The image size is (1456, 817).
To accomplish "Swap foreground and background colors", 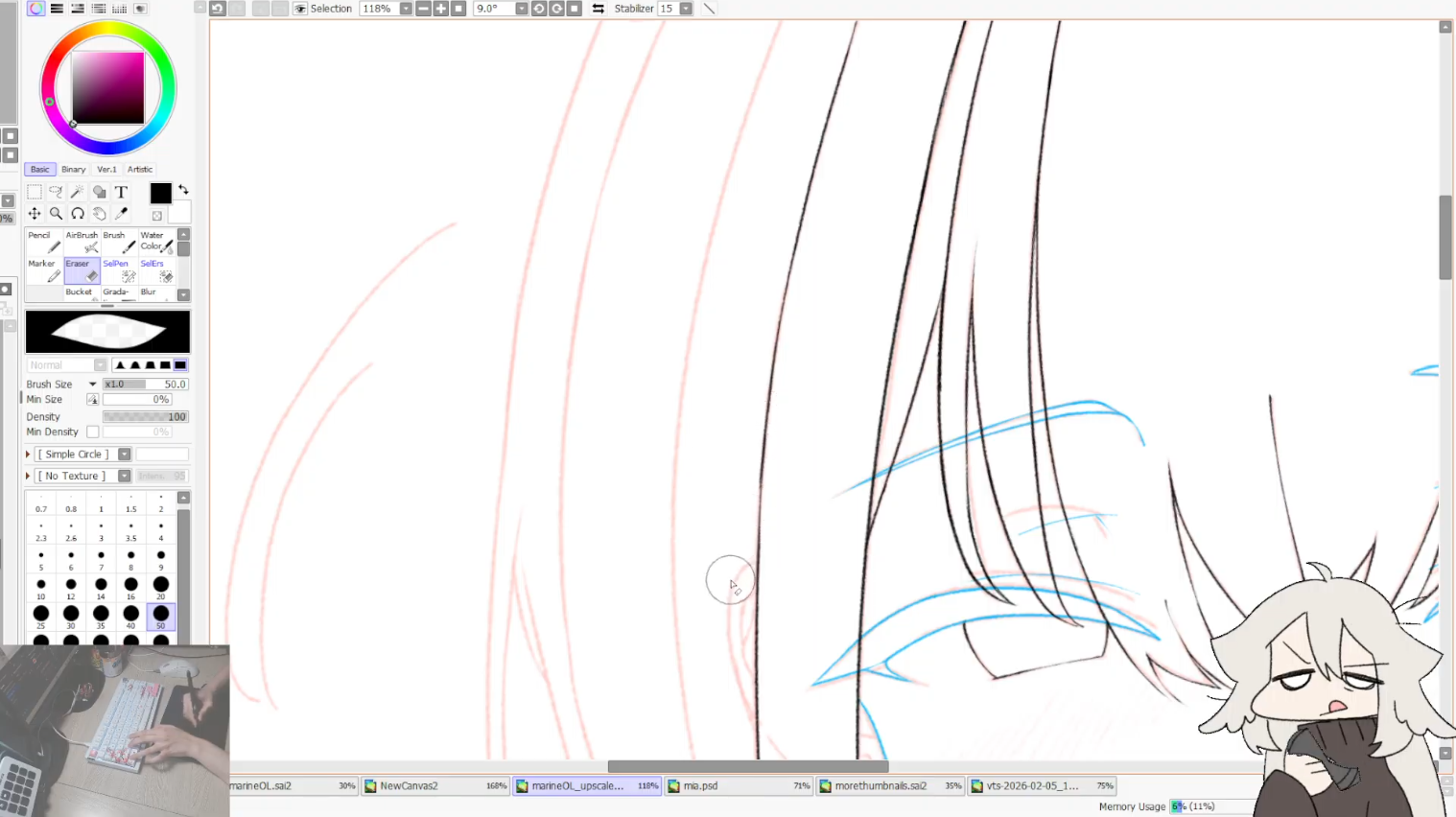I will [183, 190].
